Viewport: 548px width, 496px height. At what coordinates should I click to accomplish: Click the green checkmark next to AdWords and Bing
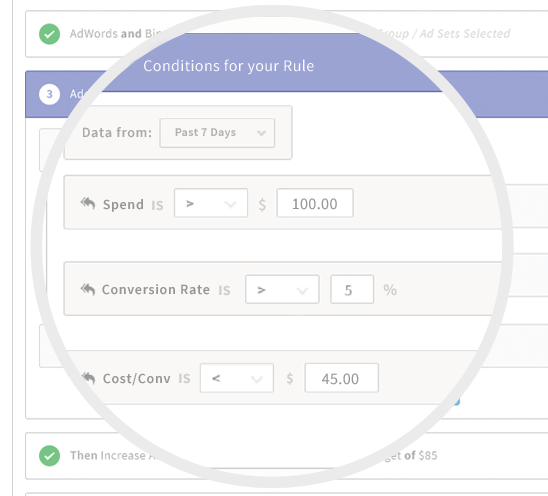pyautogui.click(x=49, y=34)
